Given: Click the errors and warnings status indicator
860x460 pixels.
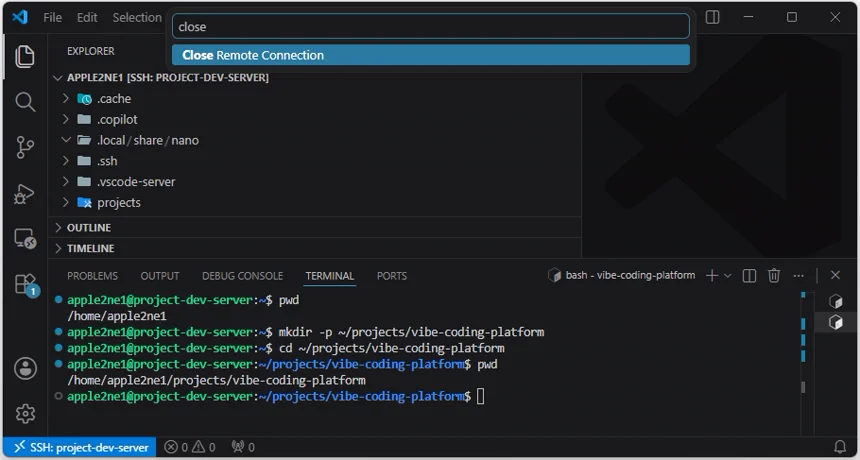Looking at the screenshot, I should coord(190,447).
